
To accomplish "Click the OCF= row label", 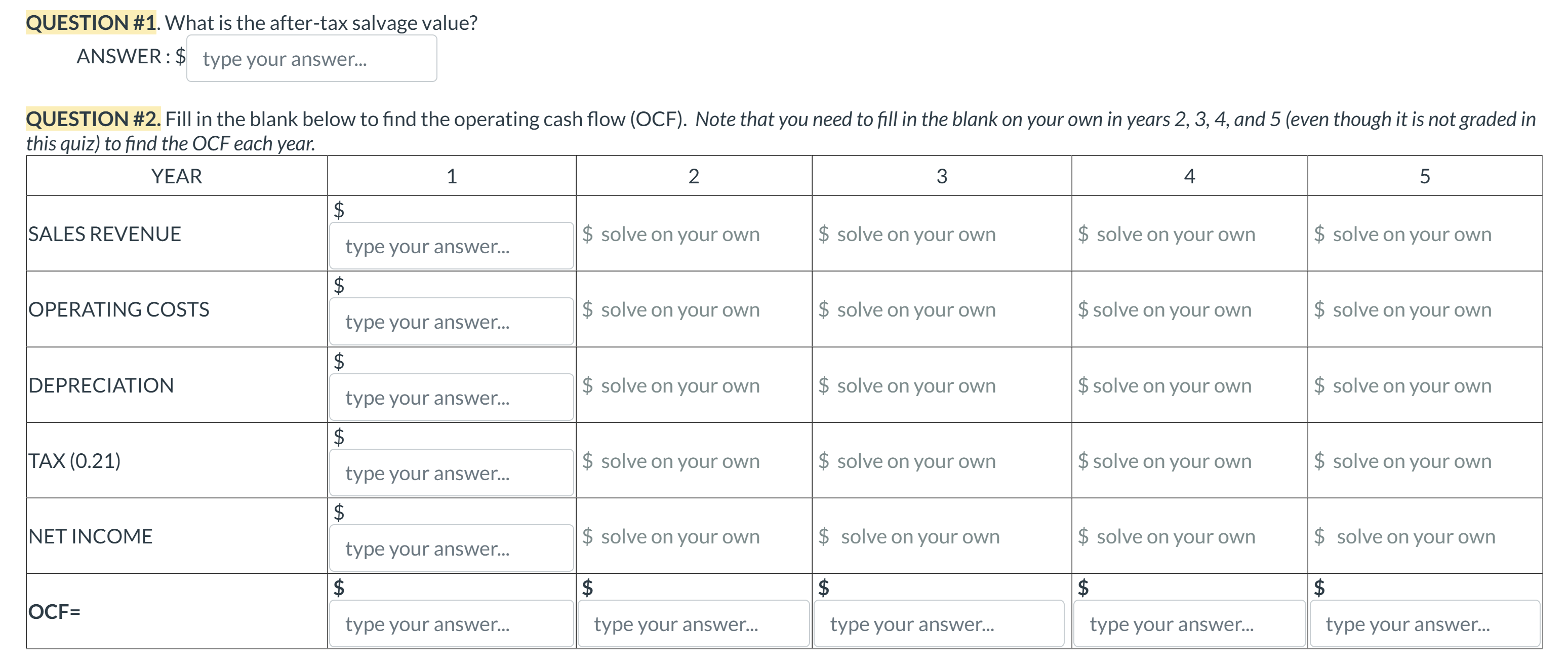I will 55,611.
